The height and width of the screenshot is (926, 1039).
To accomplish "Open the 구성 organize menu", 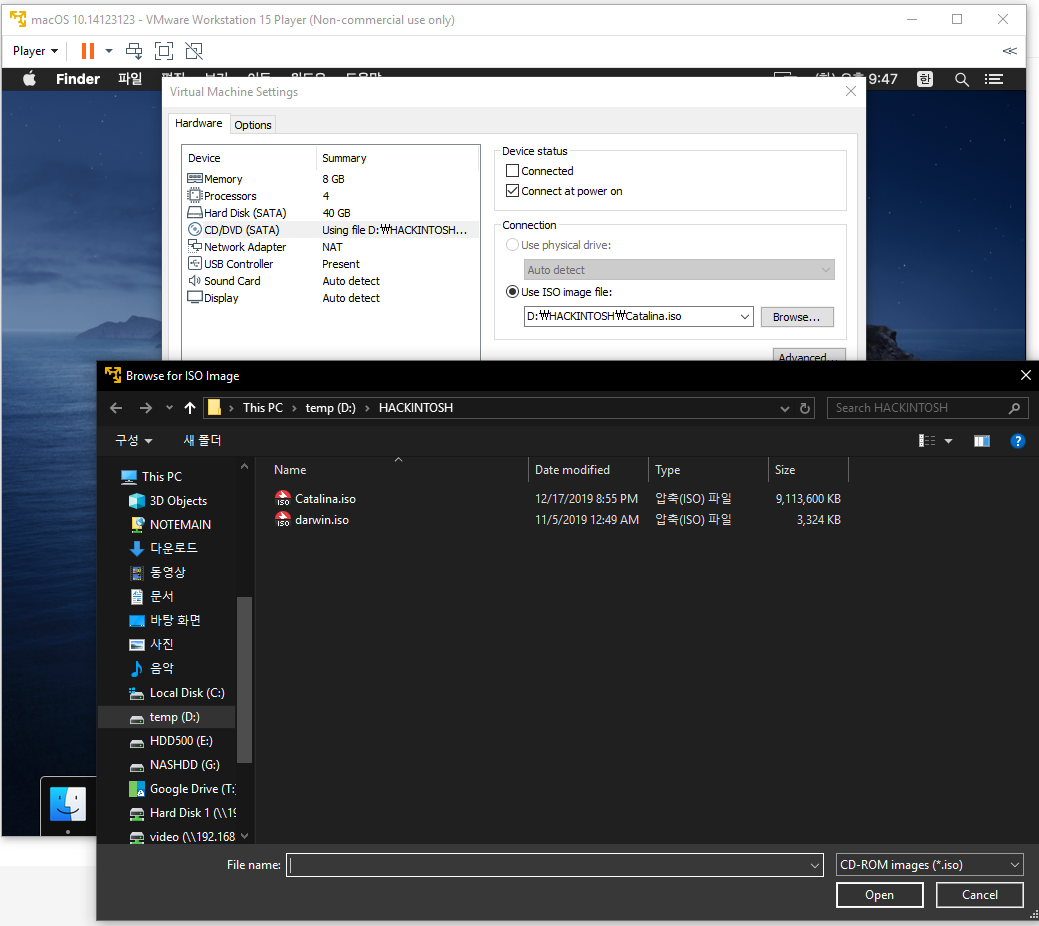I will tap(133, 441).
